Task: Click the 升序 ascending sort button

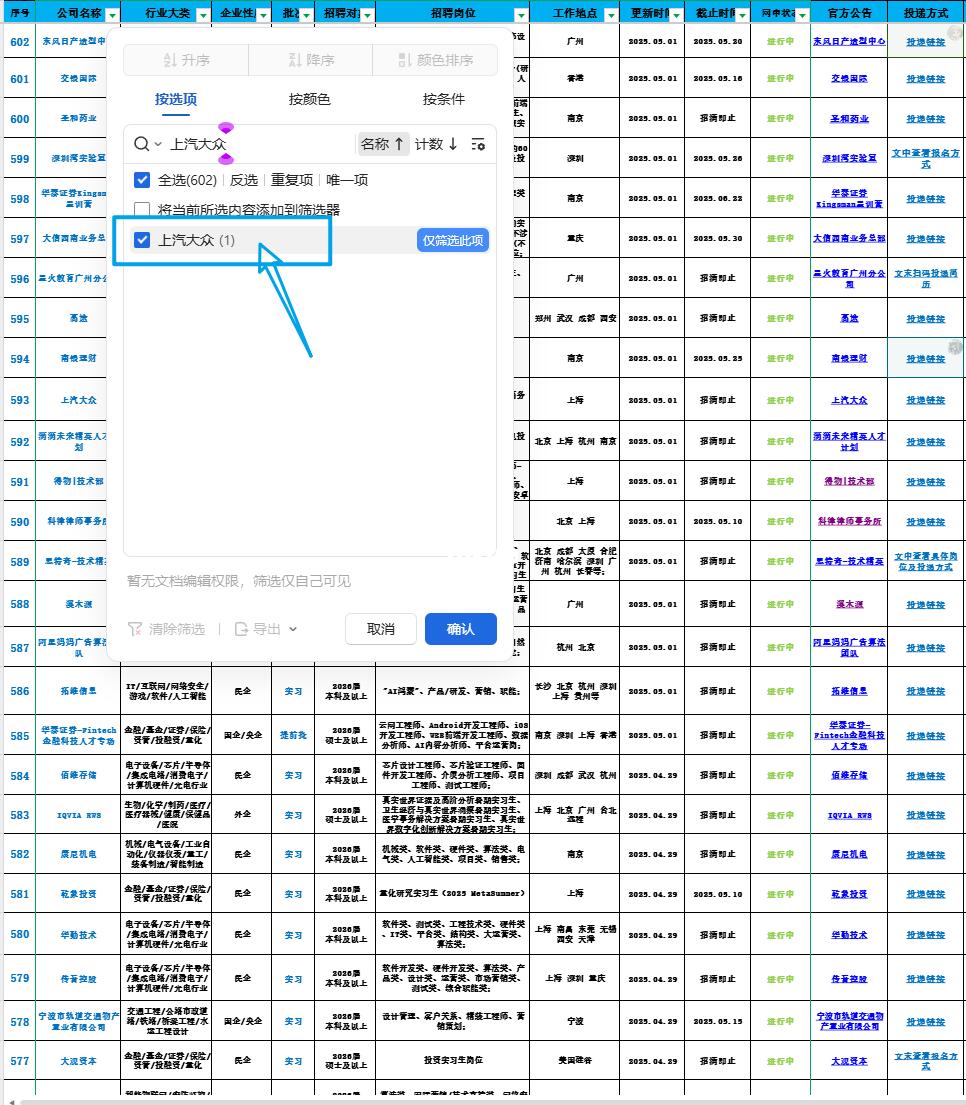Action: tap(186, 60)
